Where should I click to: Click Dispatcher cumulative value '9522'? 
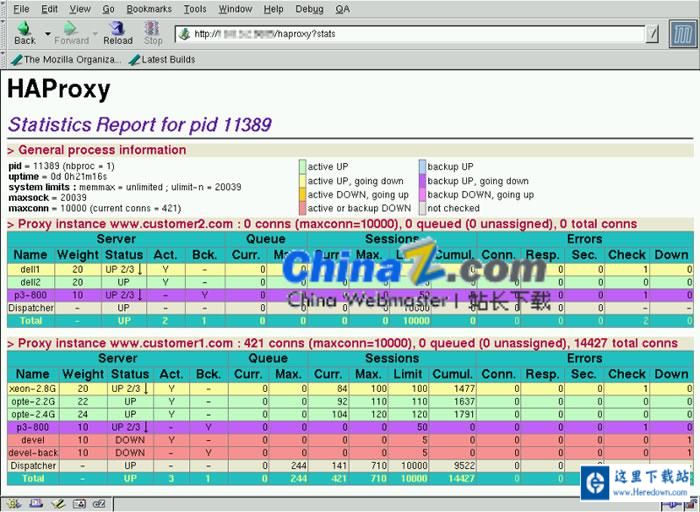pyautogui.click(x=464, y=466)
